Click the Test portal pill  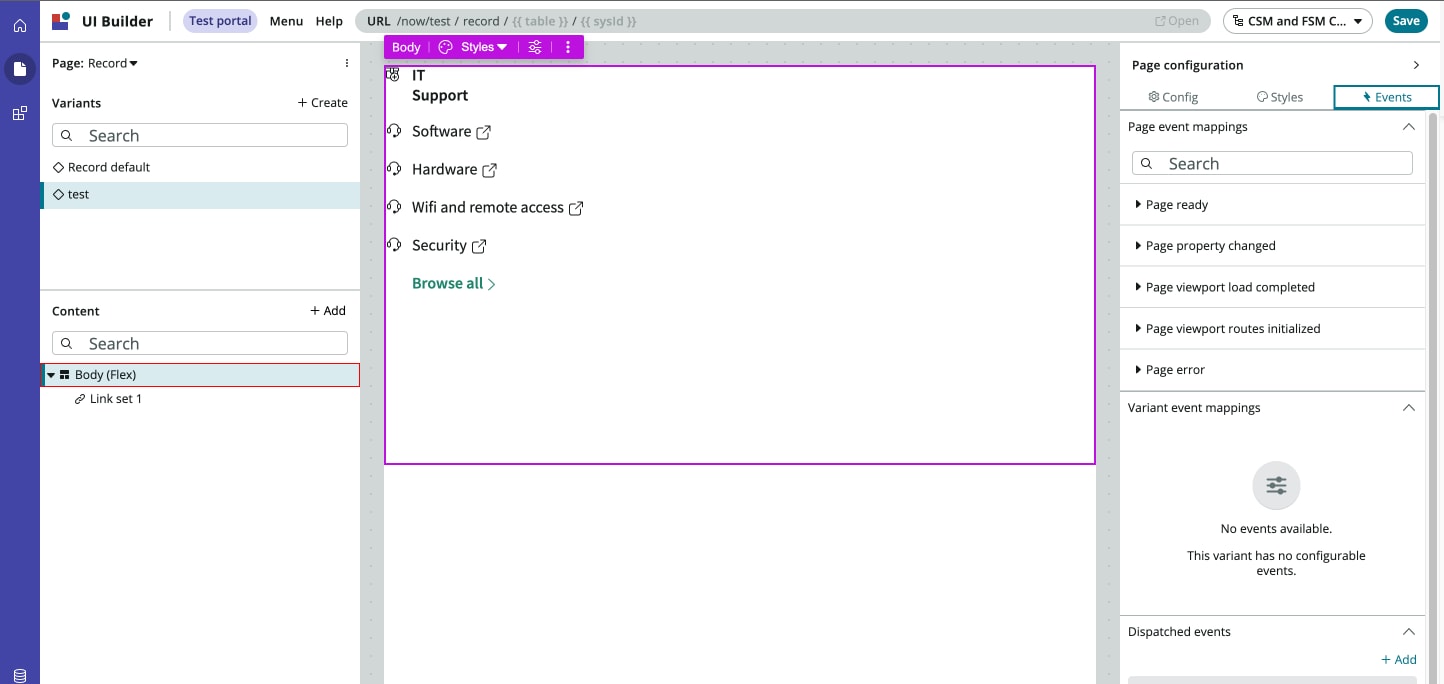221,21
